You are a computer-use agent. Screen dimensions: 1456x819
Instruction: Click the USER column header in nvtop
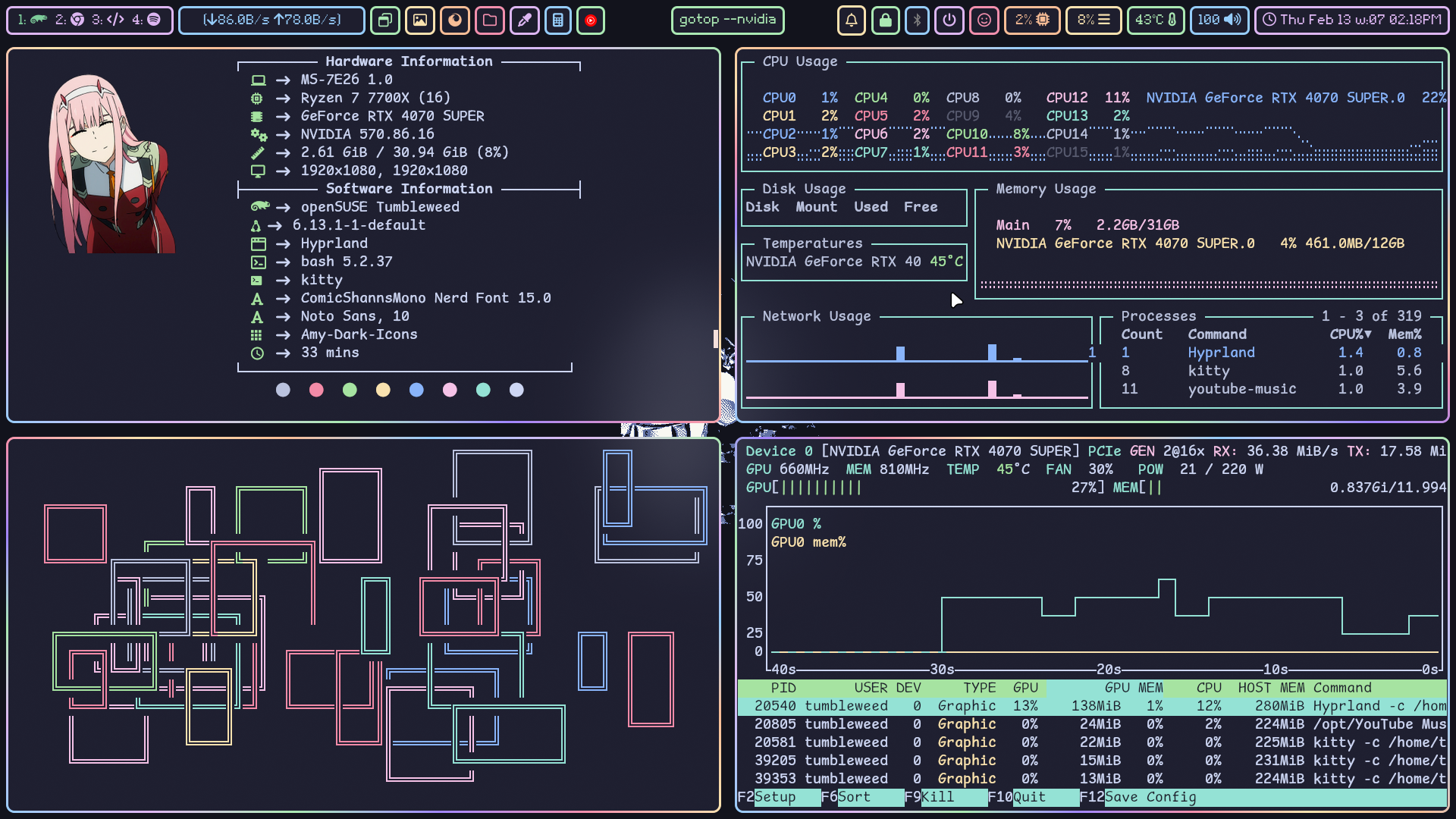871,688
